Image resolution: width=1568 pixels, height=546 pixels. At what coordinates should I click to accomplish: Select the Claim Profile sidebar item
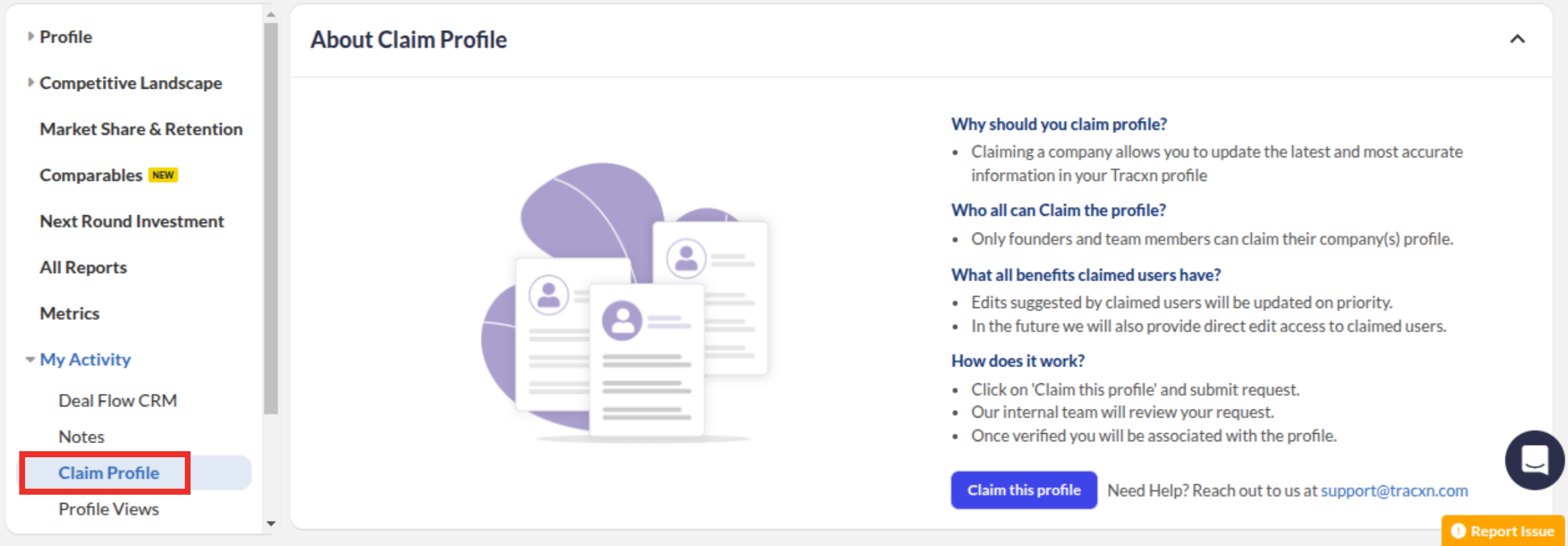[x=108, y=473]
